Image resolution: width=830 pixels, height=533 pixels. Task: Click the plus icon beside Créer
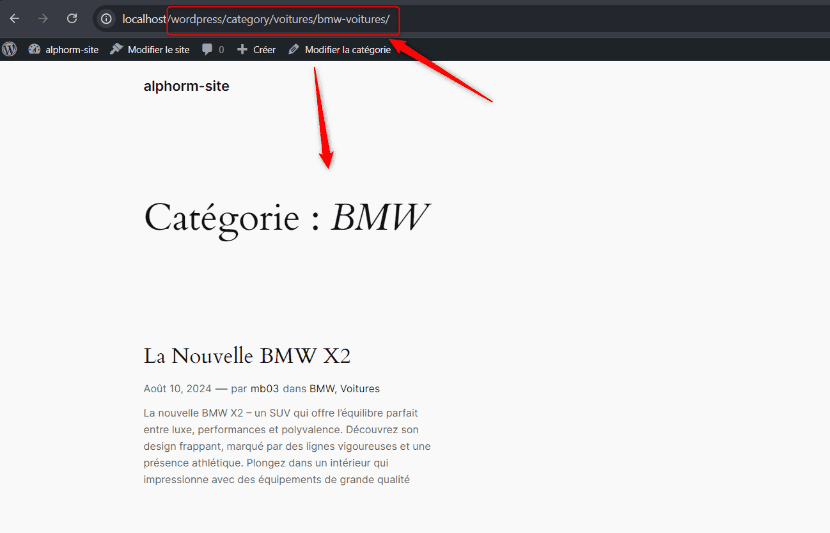242,49
